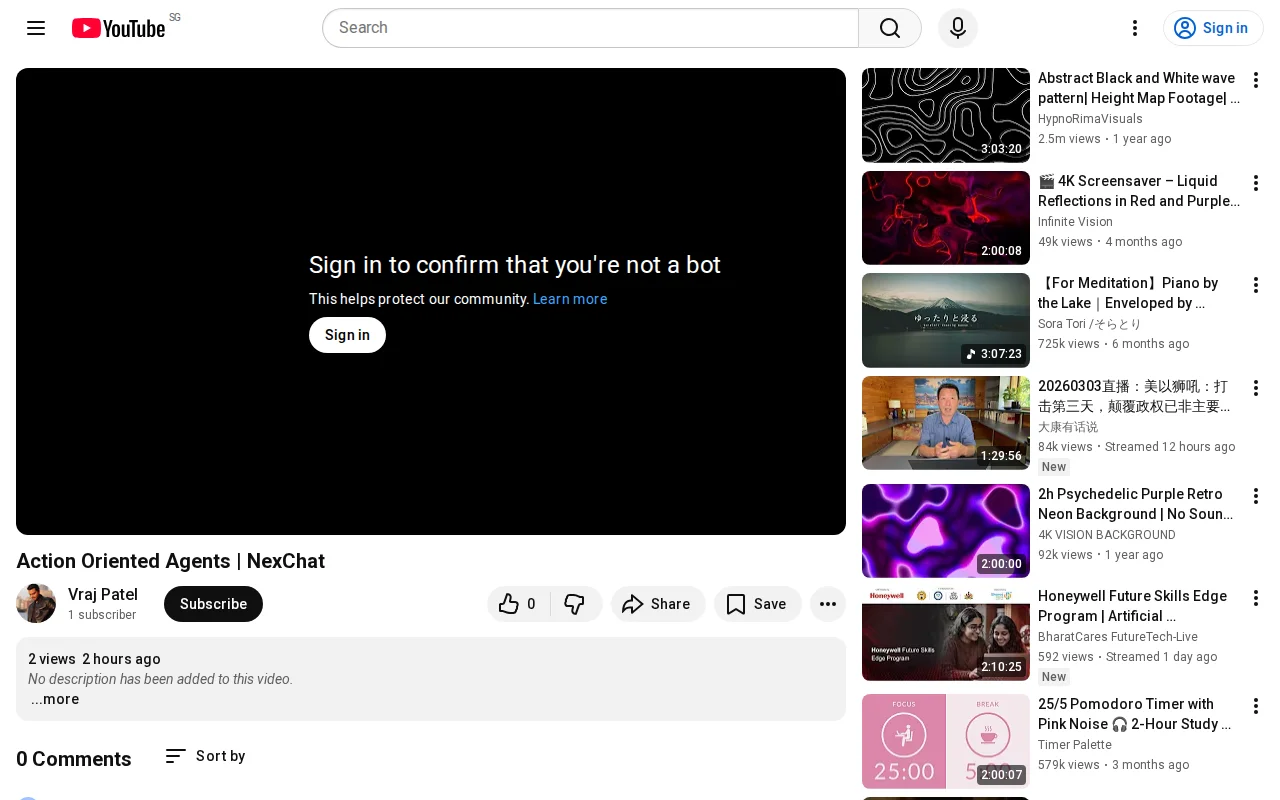
Task: Visit Sora Tori channel
Action: pos(1089,324)
